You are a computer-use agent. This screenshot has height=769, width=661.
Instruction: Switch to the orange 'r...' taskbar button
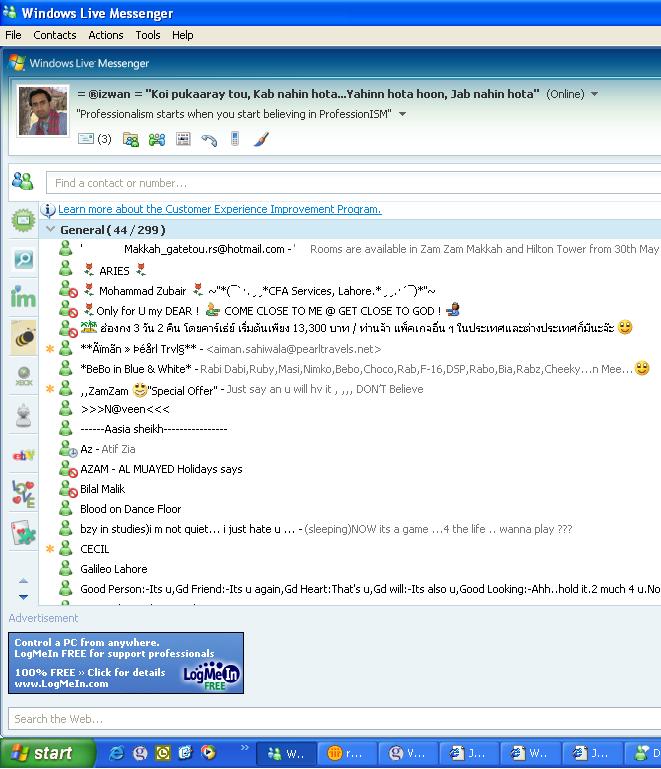347,753
